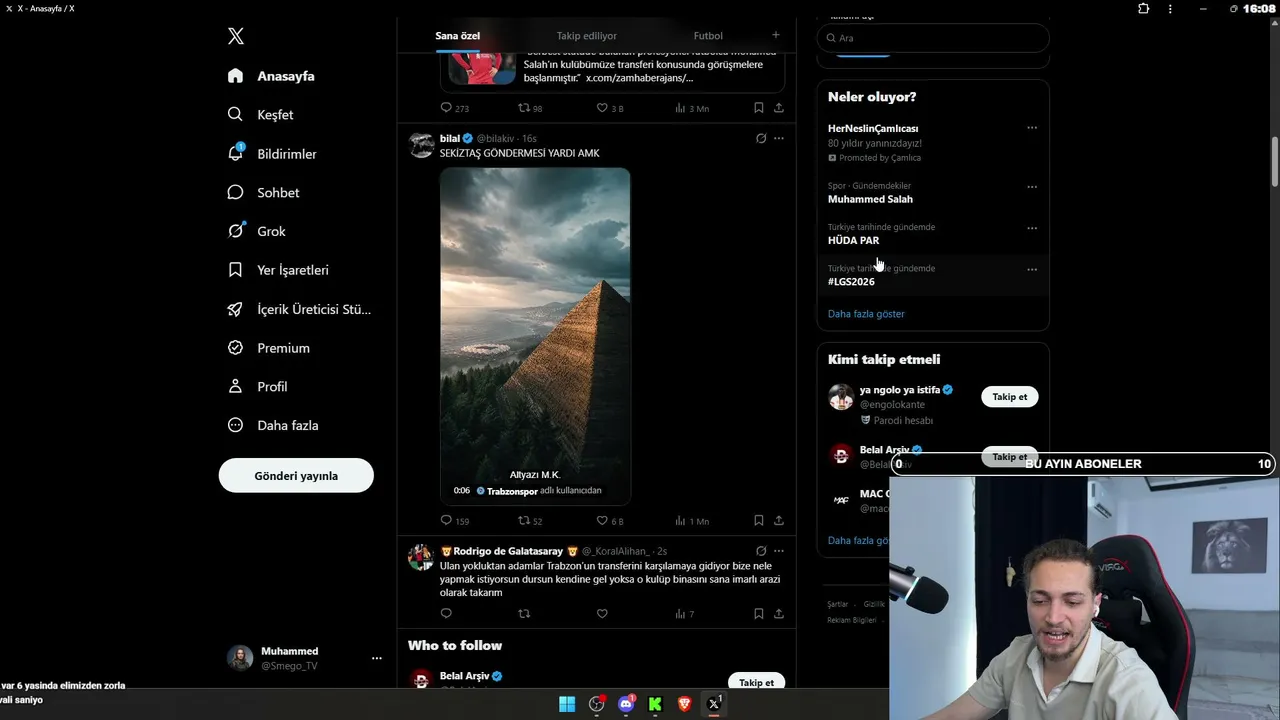Open ya ngolo ya istifa profile avatar

(841, 397)
